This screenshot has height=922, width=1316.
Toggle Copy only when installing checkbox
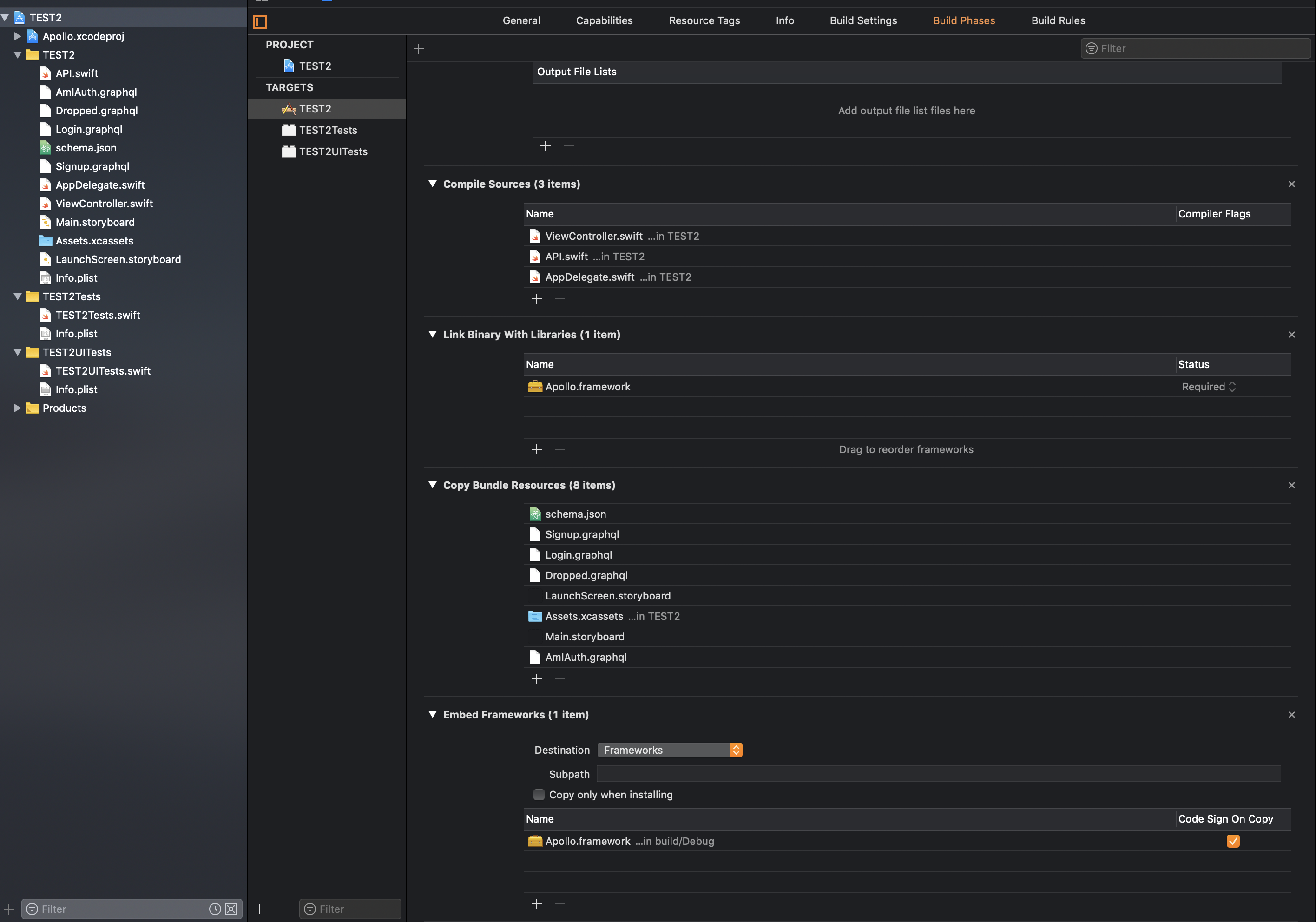pos(539,794)
